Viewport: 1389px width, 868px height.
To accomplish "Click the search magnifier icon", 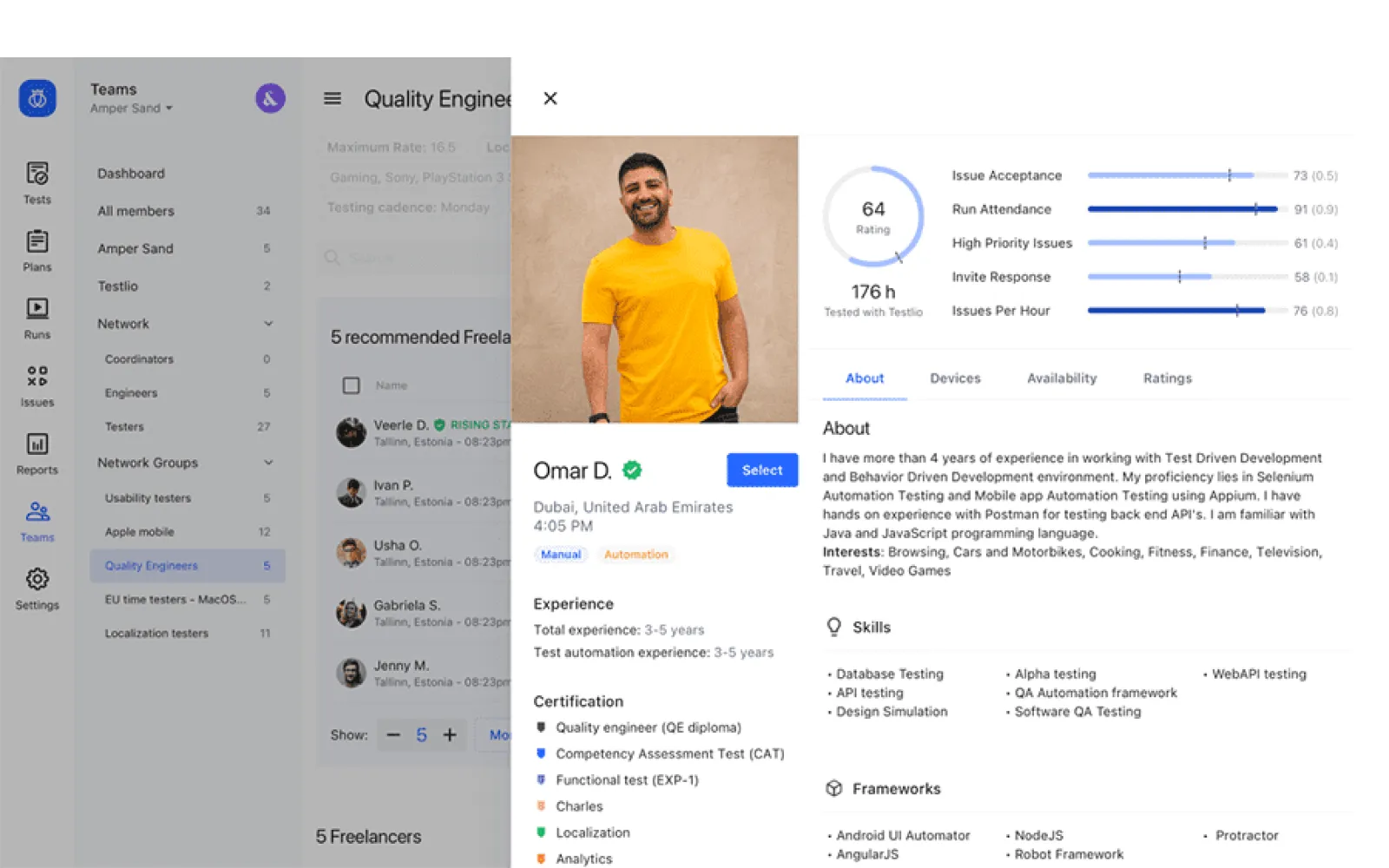I will coord(332,258).
